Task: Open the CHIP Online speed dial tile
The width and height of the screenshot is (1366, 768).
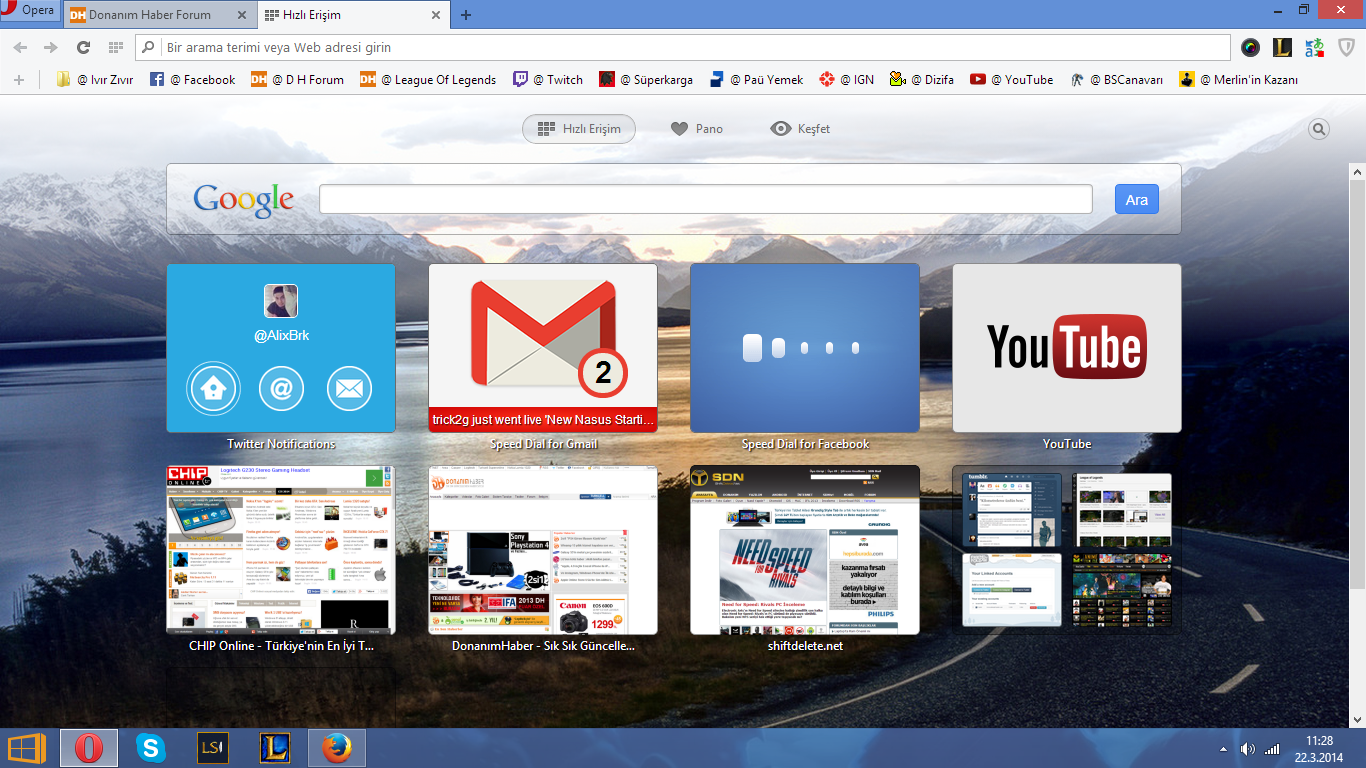Action: click(x=281, y=550)
